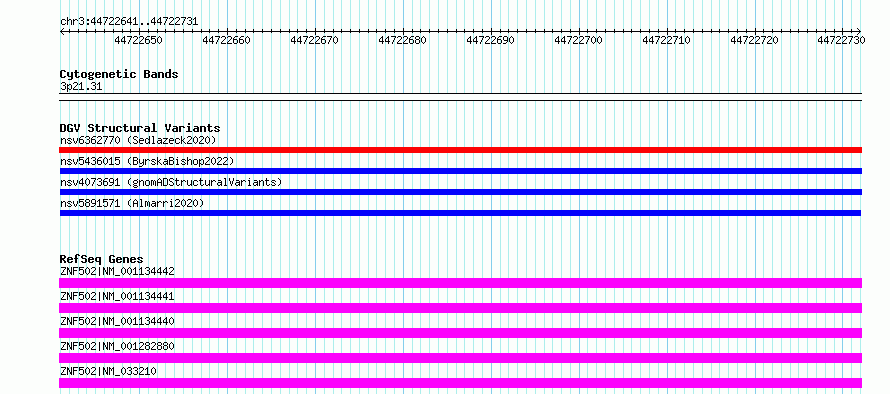
Task: Click the RefSeq Genes track title
Action: click(x=102, y=259)
